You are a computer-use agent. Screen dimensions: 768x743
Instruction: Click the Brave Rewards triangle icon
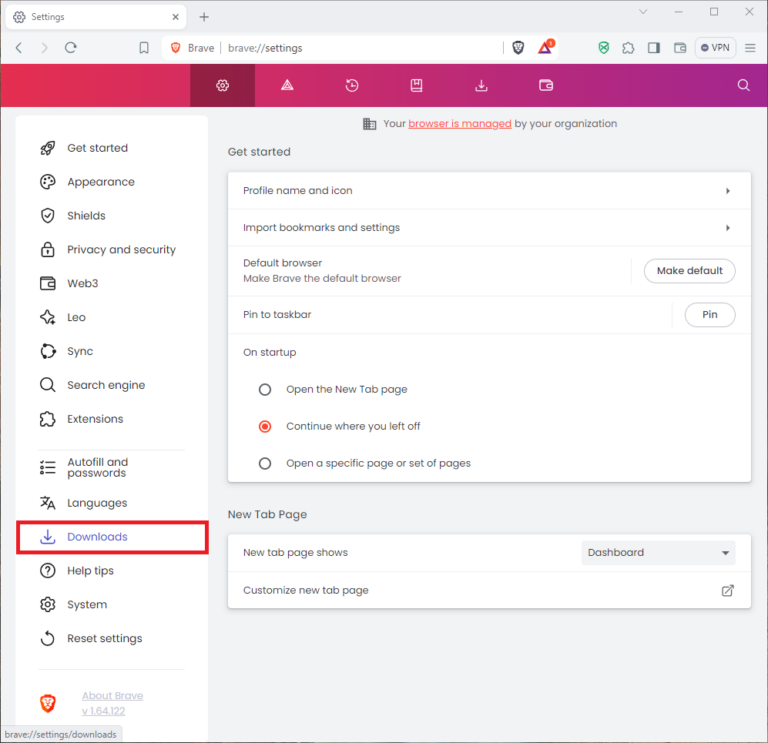click(x=545, y=47)
